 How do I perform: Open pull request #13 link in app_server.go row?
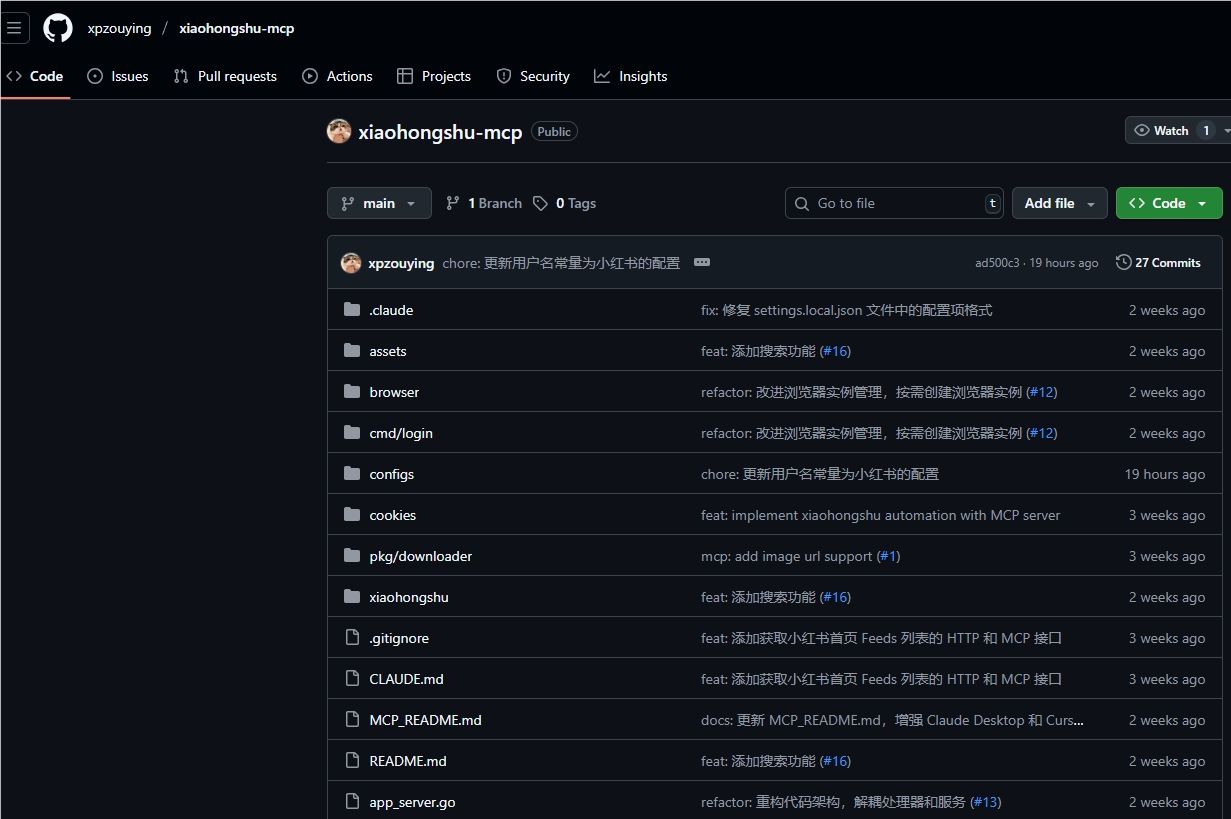click(x=985, y=802)
